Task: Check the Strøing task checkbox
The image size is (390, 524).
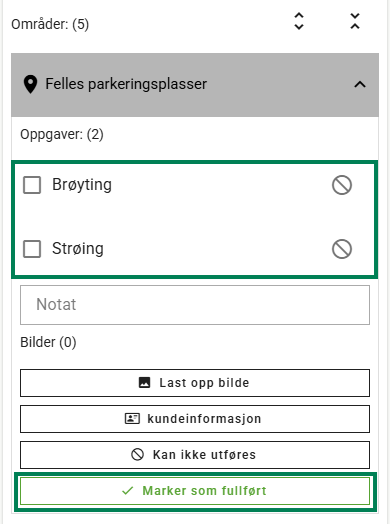Action: click(x=32, y=249)
